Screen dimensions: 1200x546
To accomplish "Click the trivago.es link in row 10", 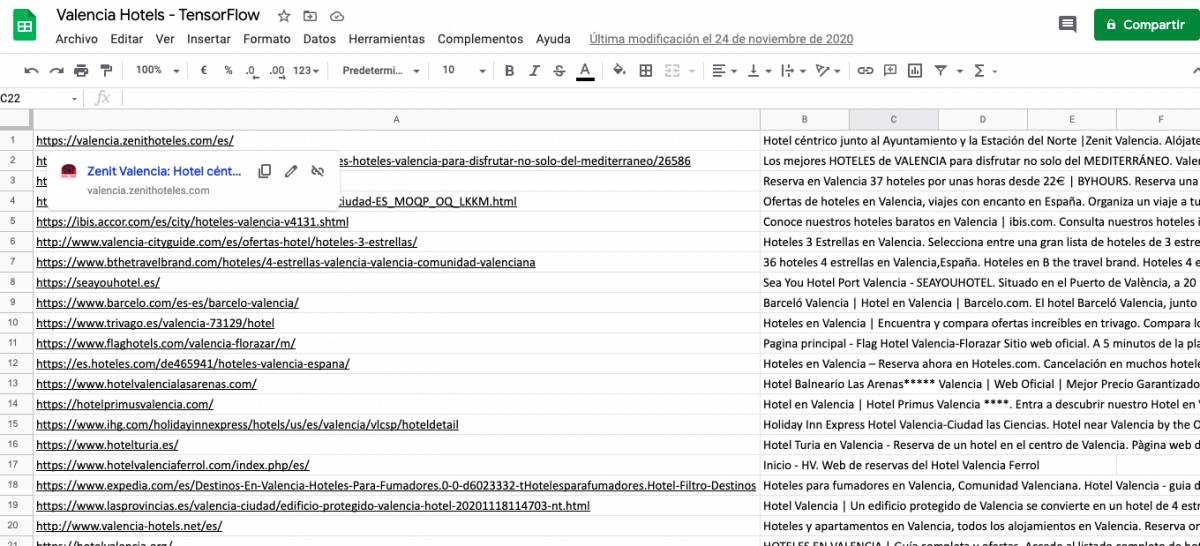I will [x=155, y=323].
